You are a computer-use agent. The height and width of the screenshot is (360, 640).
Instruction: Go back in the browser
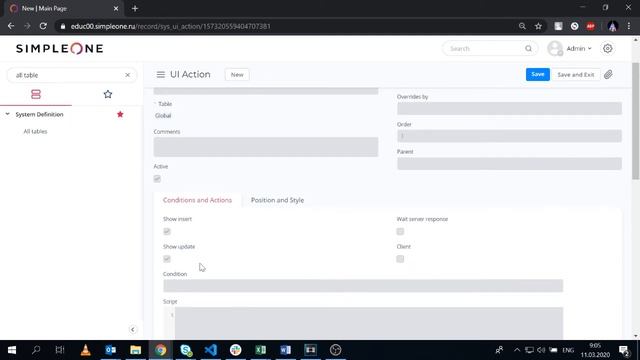[11, 26]
